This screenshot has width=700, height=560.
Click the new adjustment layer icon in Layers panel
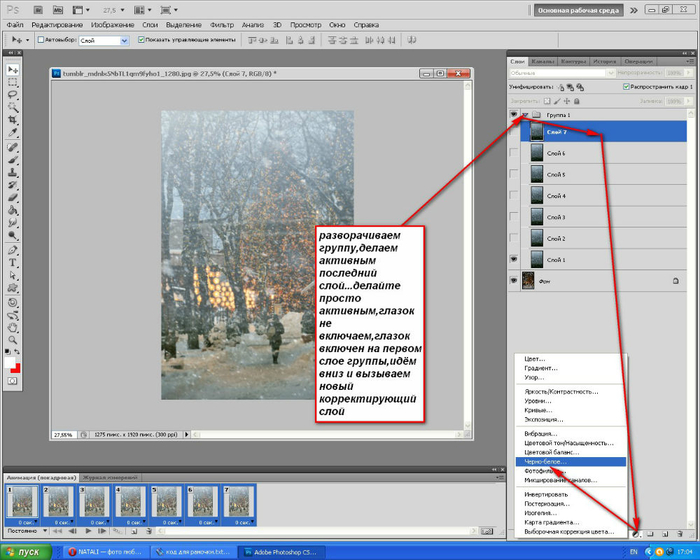coord(636,534)
